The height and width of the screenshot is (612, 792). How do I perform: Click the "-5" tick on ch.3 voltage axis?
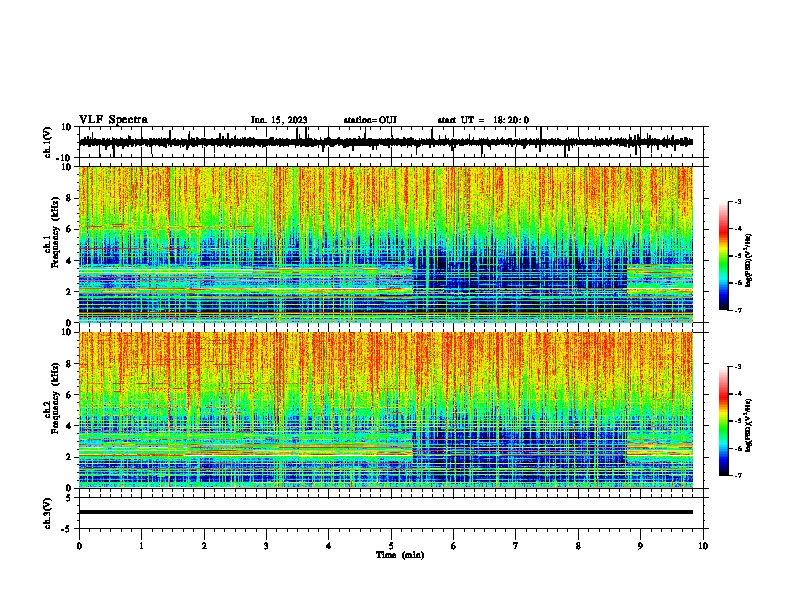(x=67, y=529)
